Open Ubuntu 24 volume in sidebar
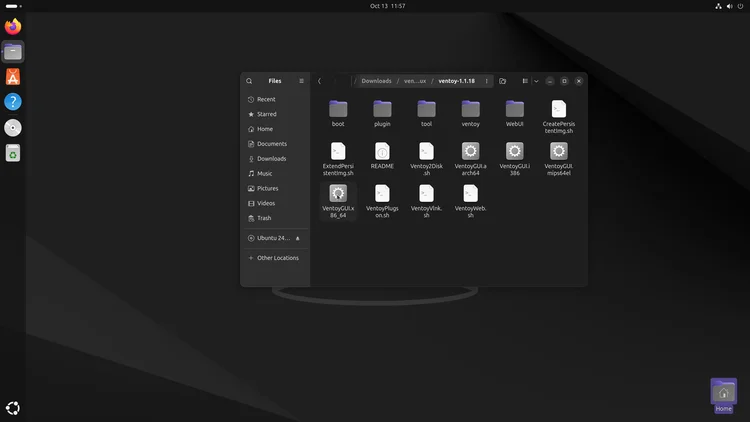750x422 pixels. coord(269,238)
